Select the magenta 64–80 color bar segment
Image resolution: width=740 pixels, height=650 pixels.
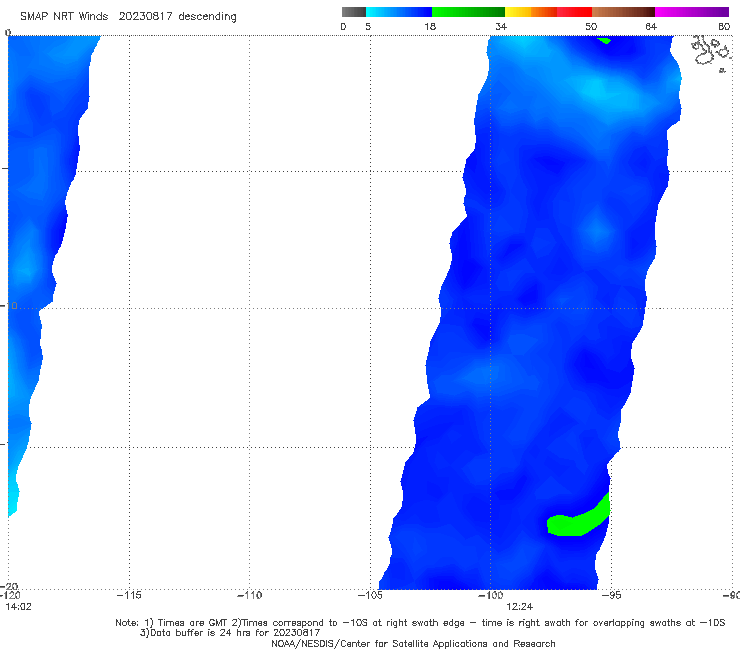coord(692,12)
